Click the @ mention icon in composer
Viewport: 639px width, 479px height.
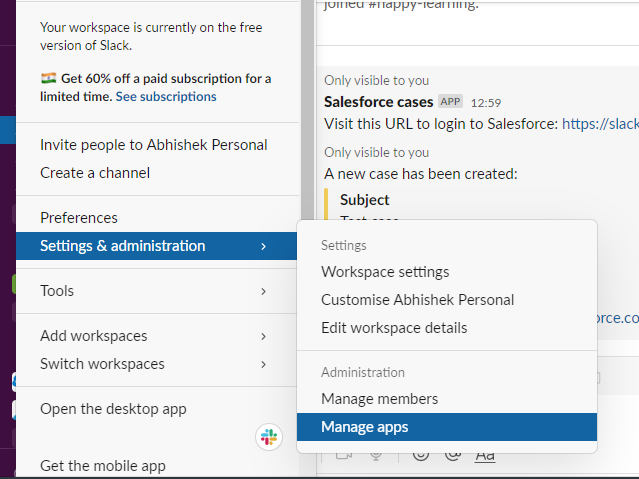(x=453, y=455)
